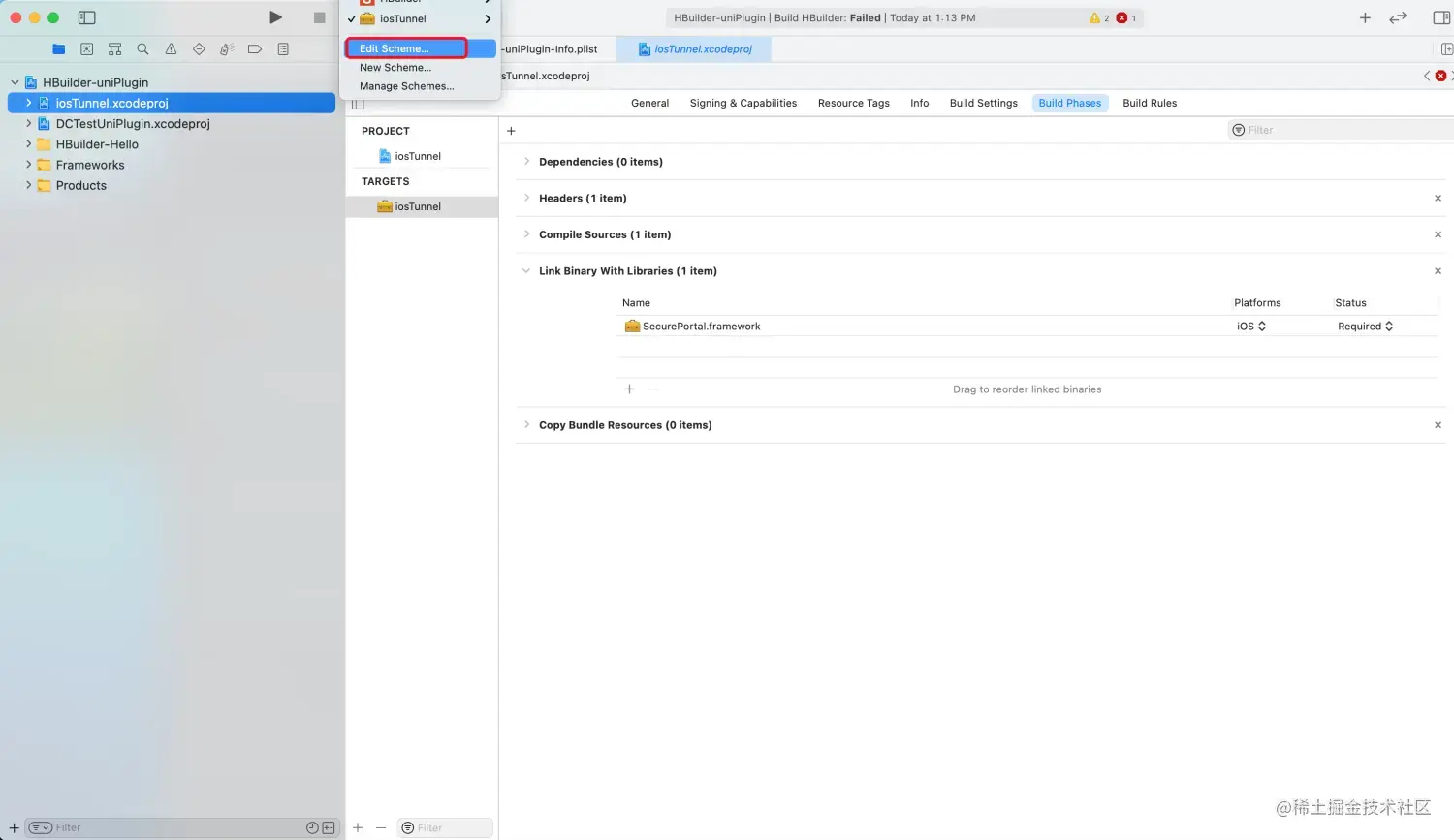Expand the Products folder
Image resolution: width=1454 pixels, height=840 pixels.
click(28, 186)
